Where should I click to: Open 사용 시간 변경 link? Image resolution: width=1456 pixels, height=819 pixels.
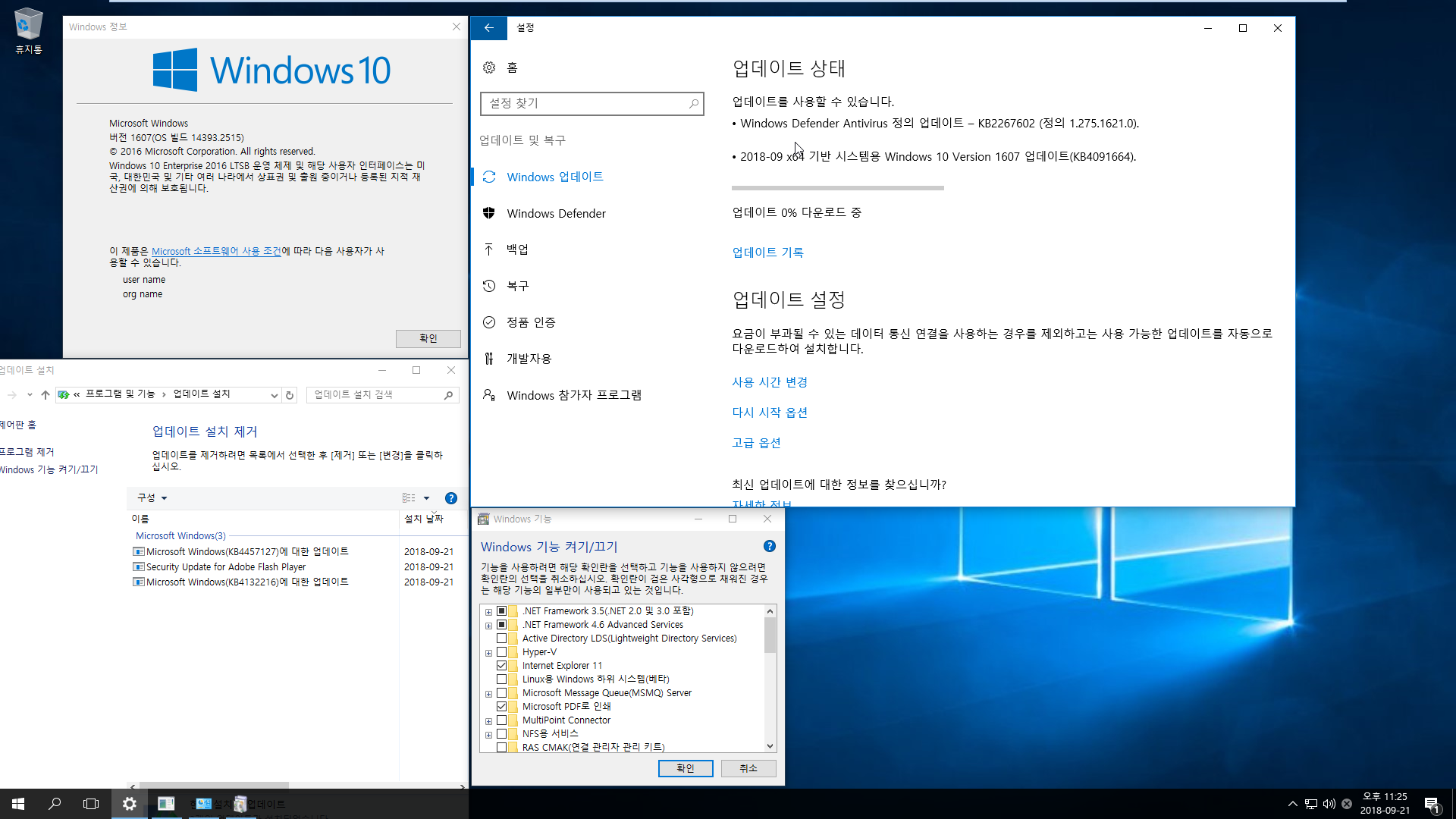pyautogui.click(x=770, y=382)
